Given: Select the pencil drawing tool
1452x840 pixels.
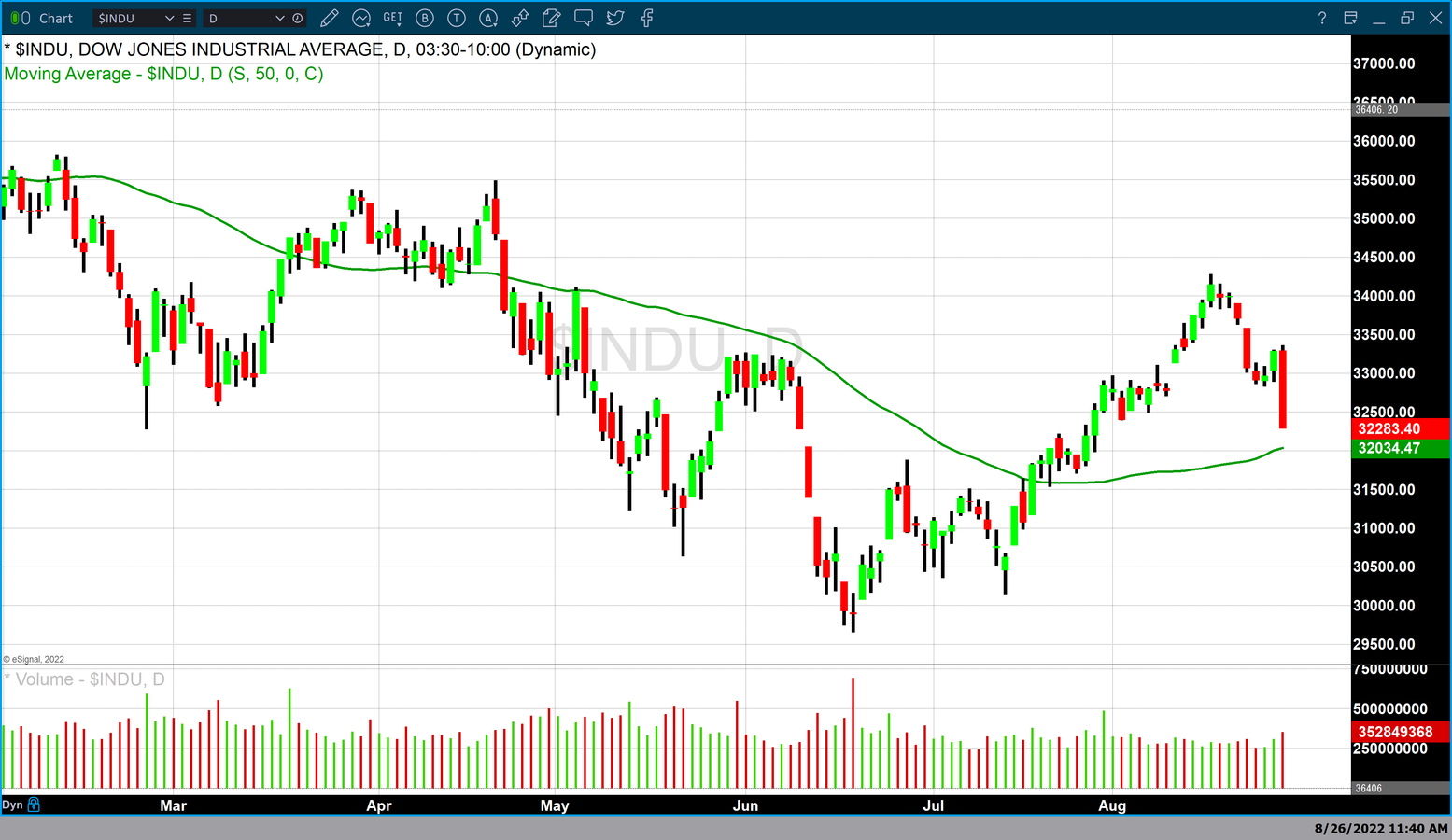Looking at the screenshot, I should pos(329,18).
